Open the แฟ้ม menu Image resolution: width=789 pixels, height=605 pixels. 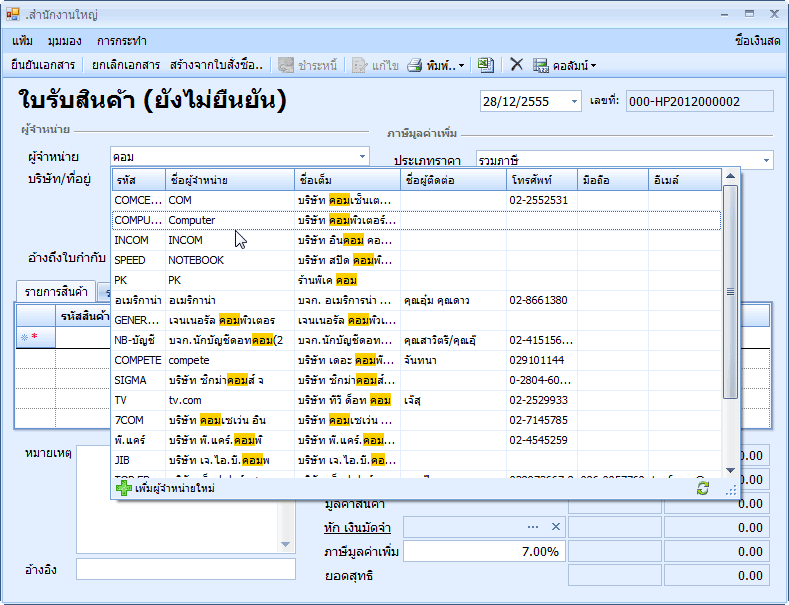(x=23, y=41)
